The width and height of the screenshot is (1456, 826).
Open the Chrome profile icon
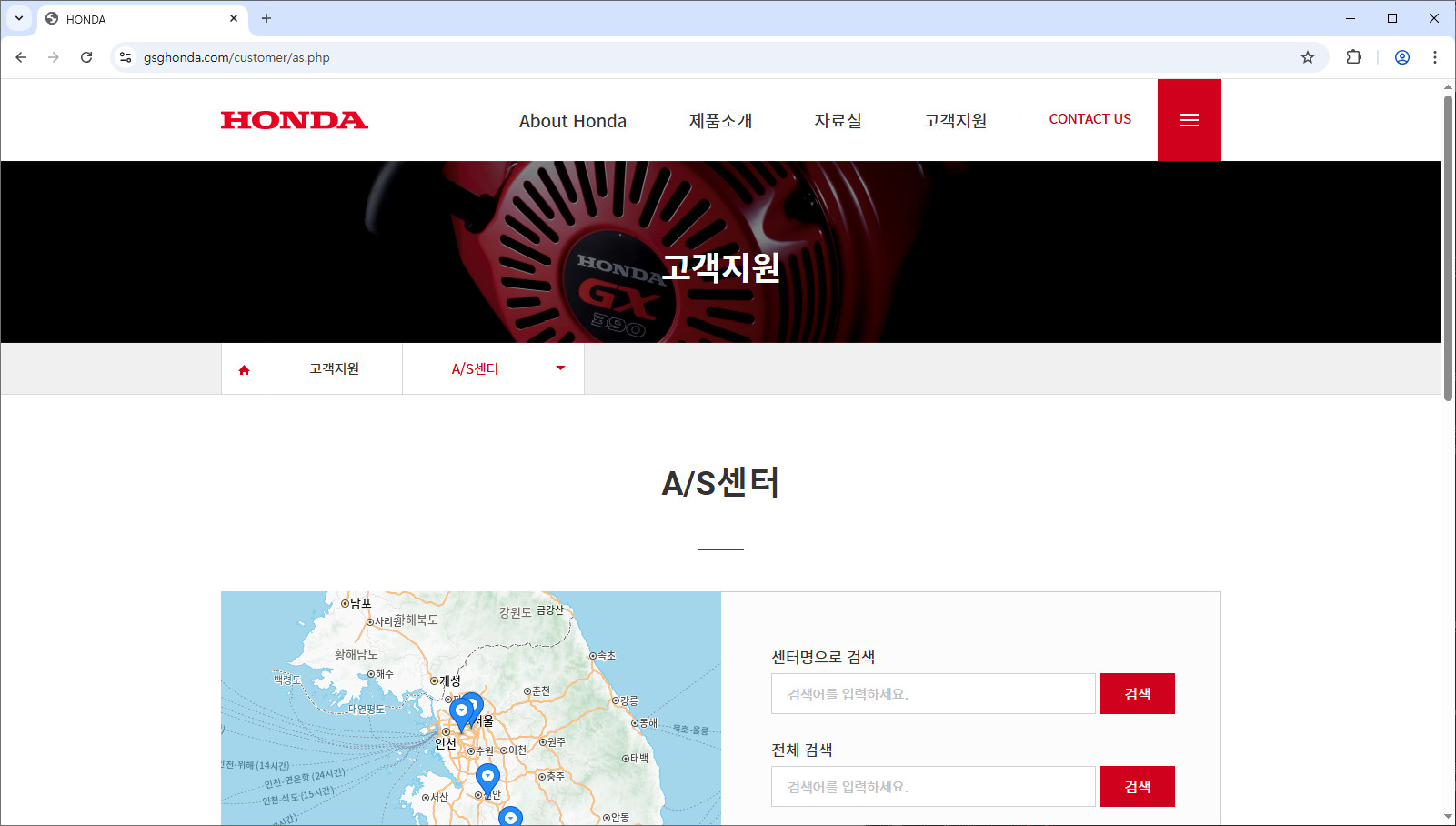pyautogui.click(x=1402, y=57)
